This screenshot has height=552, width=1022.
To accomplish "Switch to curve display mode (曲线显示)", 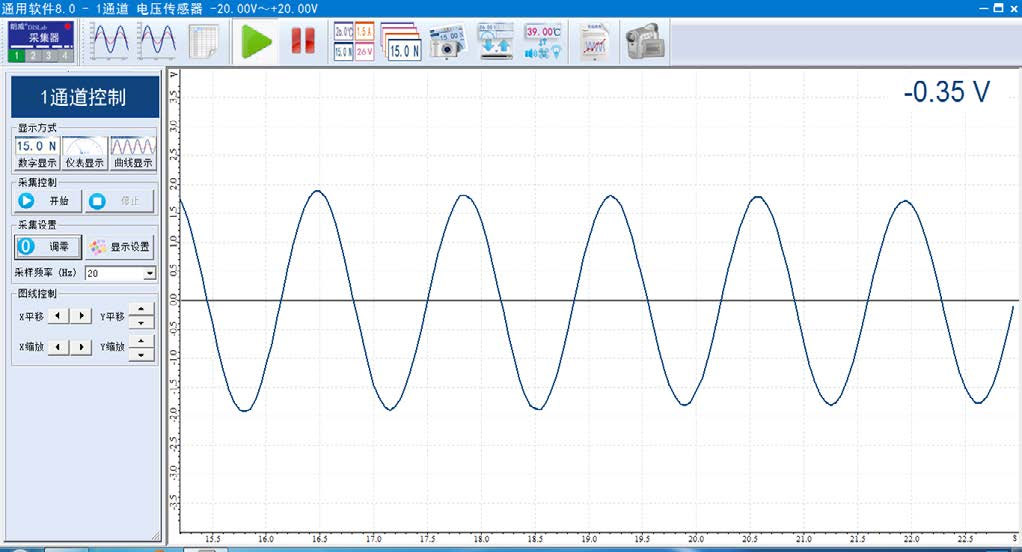I will coord(133,153).
